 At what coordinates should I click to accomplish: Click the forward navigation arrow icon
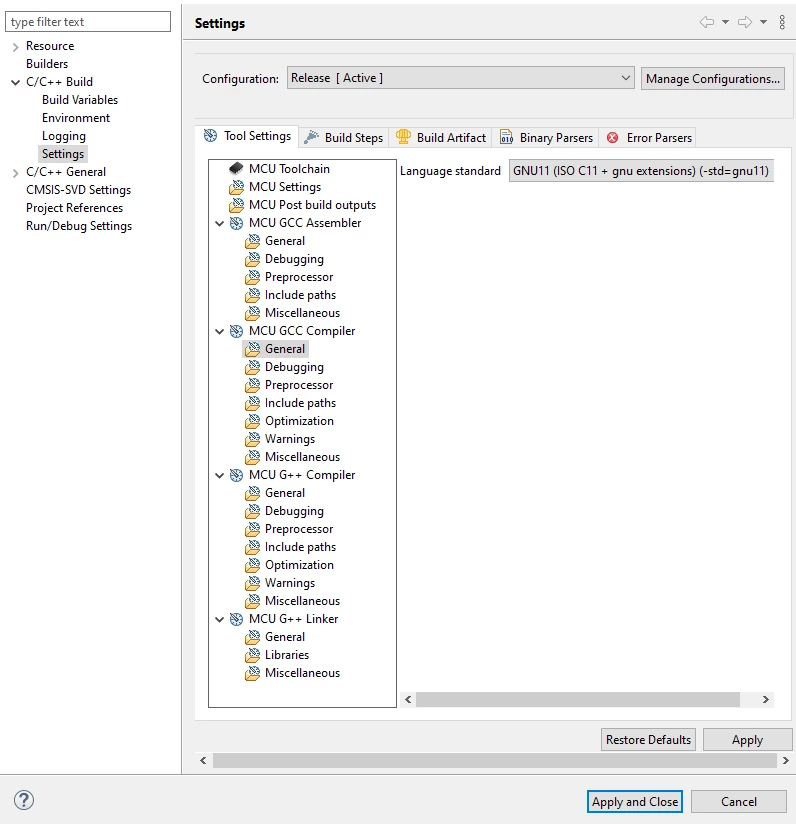click(745, 22)
